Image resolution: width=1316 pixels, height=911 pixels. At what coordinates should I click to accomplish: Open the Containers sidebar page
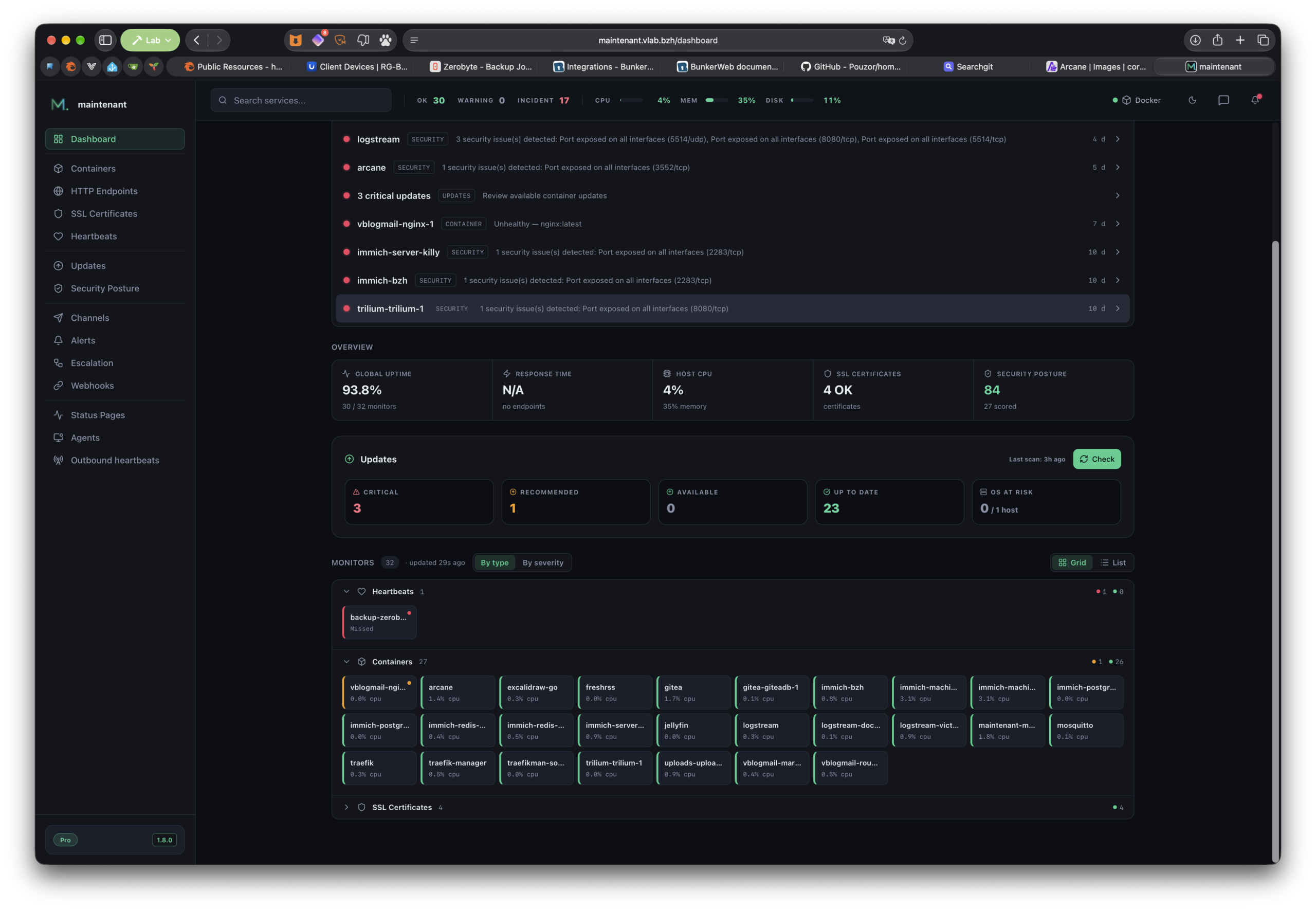(x=115, y=169)
